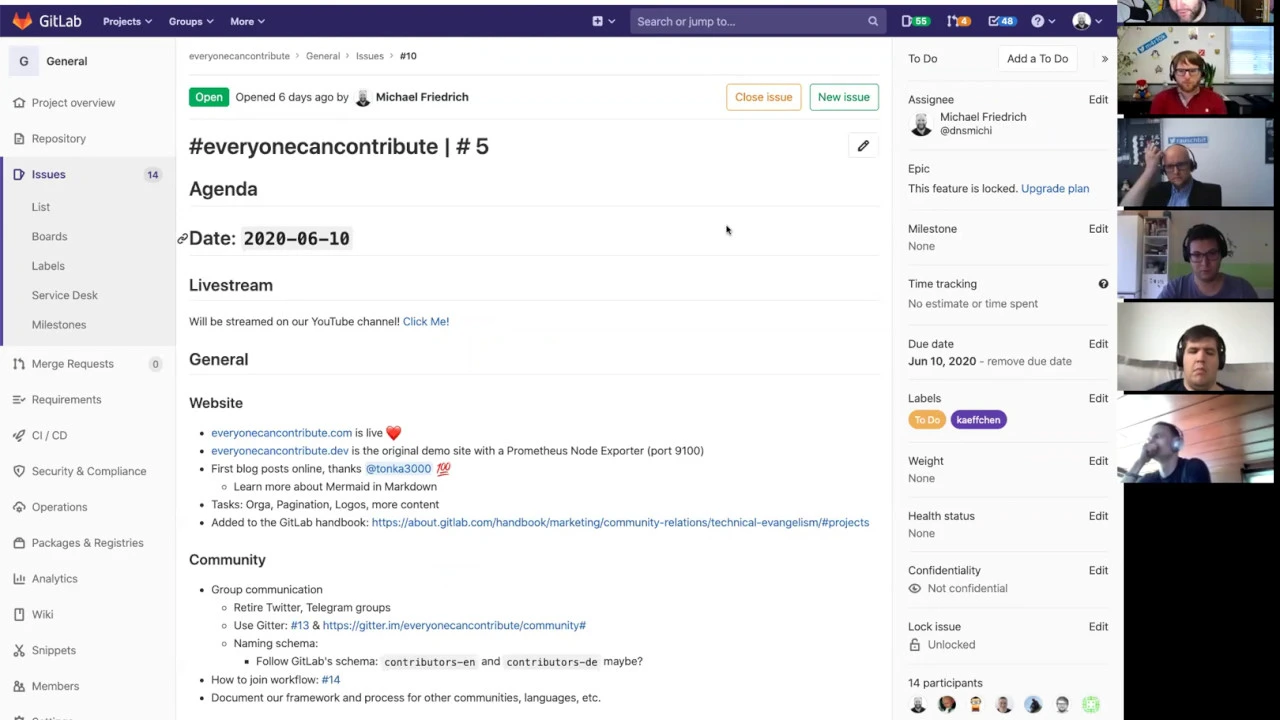Open issue List submenu item
The width and height of the screenshot is (1280, 720).
40,207
